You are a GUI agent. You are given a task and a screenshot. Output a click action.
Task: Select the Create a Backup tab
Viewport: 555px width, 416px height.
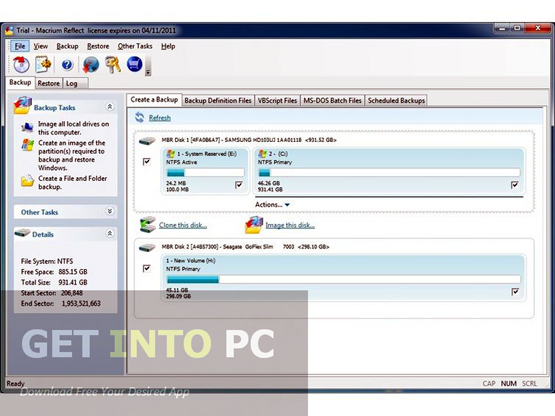tap(154, 100)
